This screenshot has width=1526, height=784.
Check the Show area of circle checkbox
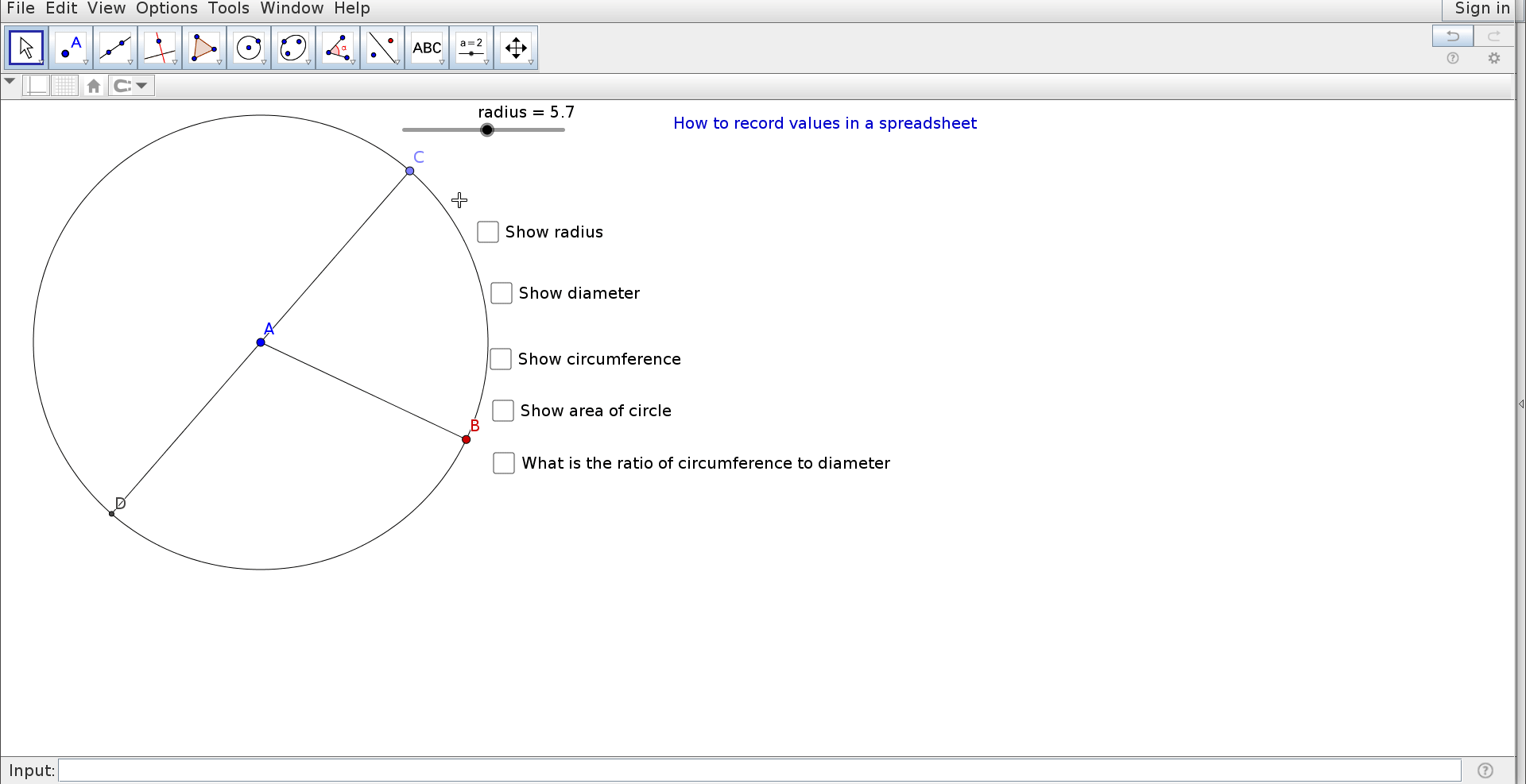pyautogui.click(x=503, y=411)
